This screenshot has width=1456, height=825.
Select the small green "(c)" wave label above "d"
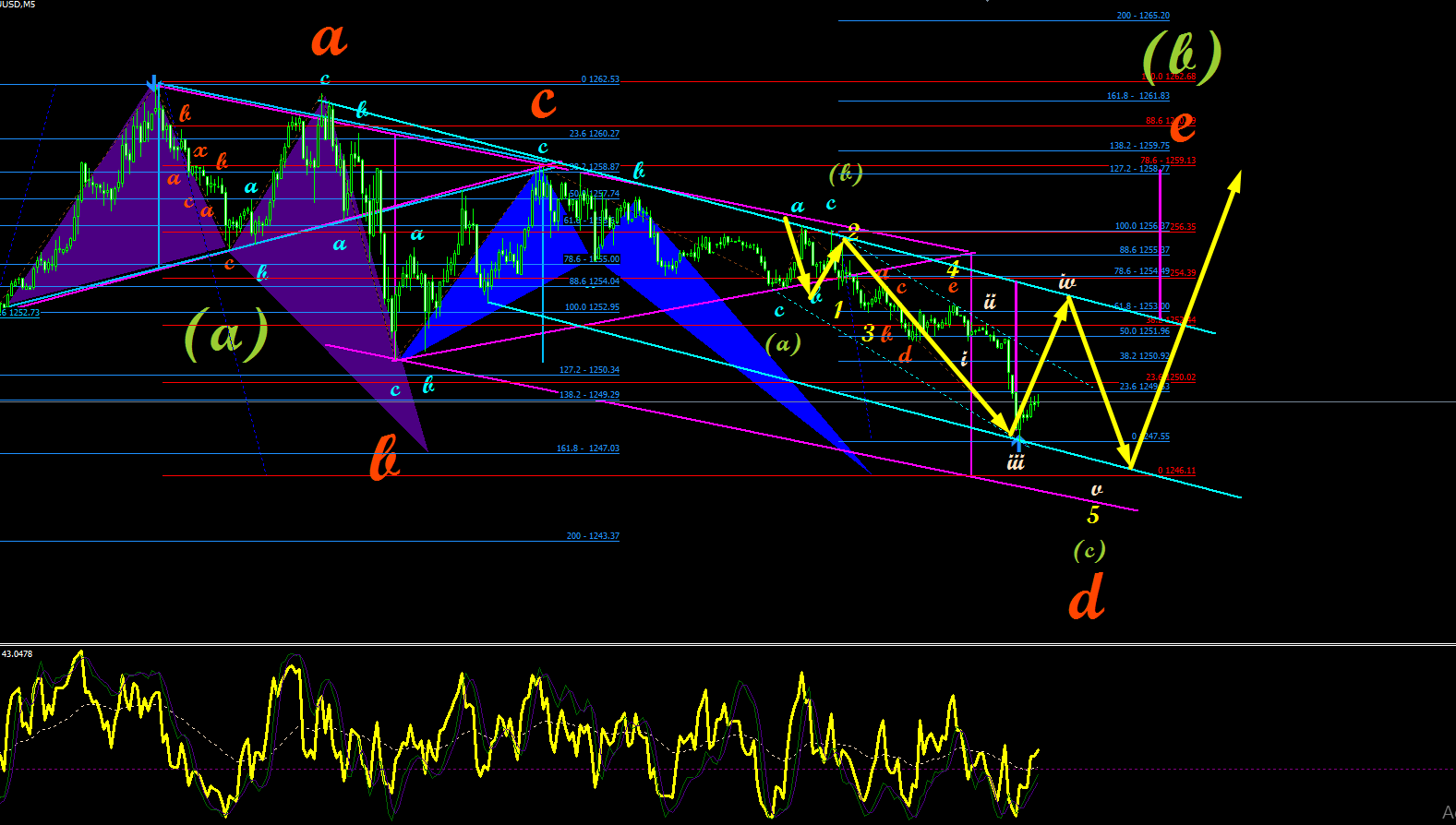(1089, 551)
